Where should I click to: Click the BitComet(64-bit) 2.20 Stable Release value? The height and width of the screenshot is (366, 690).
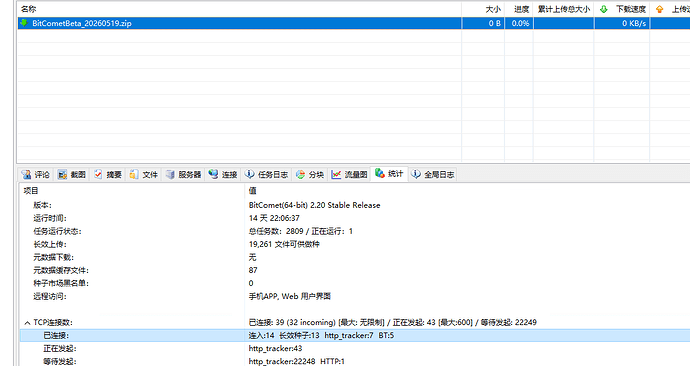point(314,205)
